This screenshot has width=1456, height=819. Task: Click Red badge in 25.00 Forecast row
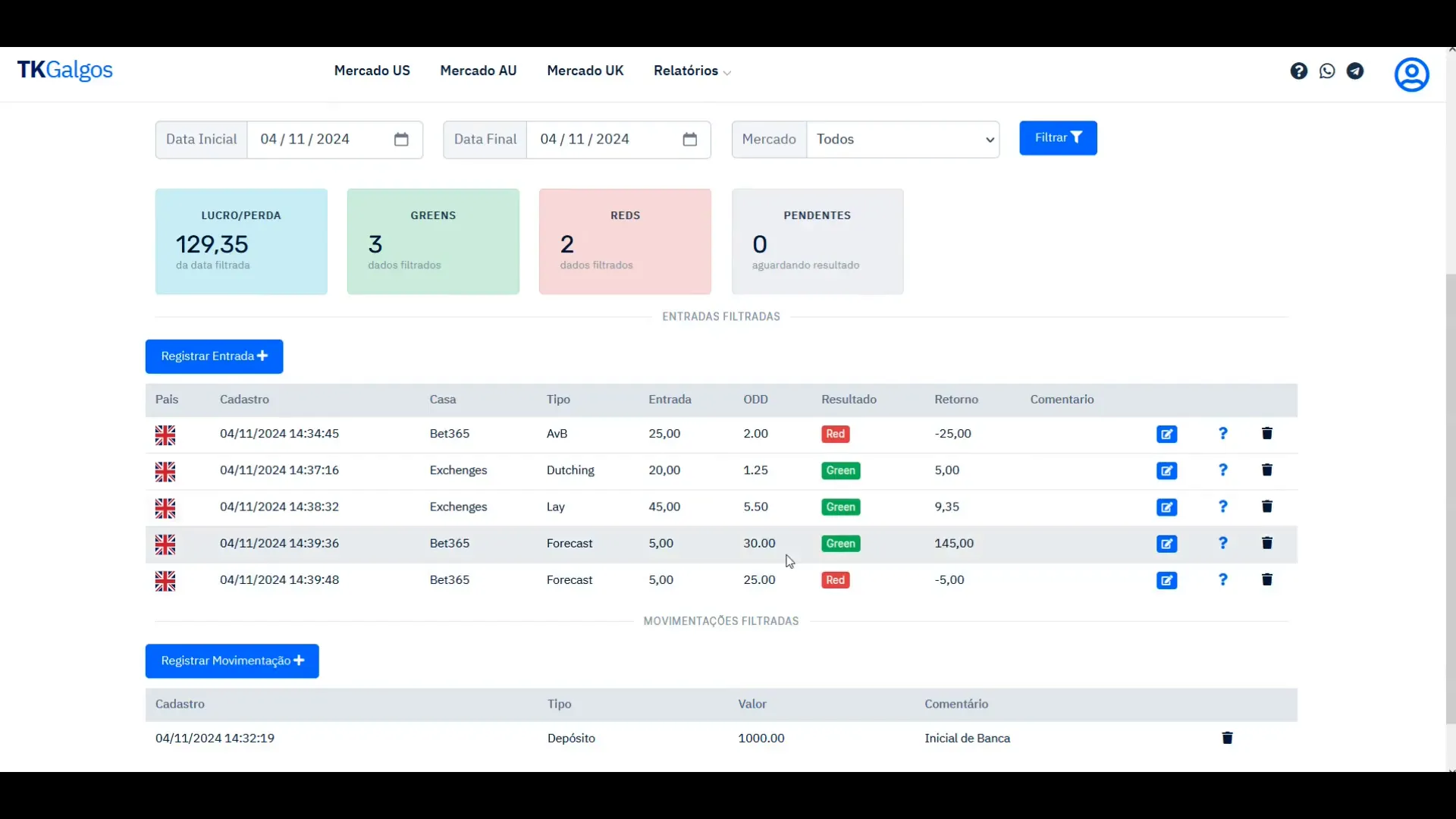pos(835,580)
